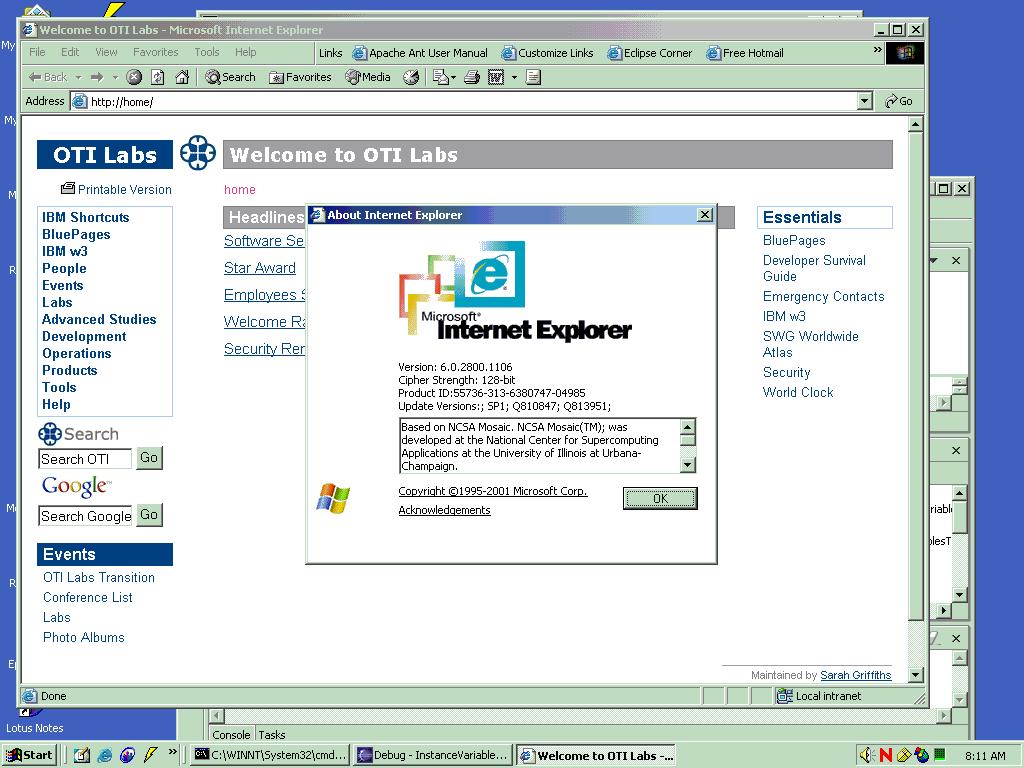Open the World Clock link under Essentials

click(x=798, y=392)
